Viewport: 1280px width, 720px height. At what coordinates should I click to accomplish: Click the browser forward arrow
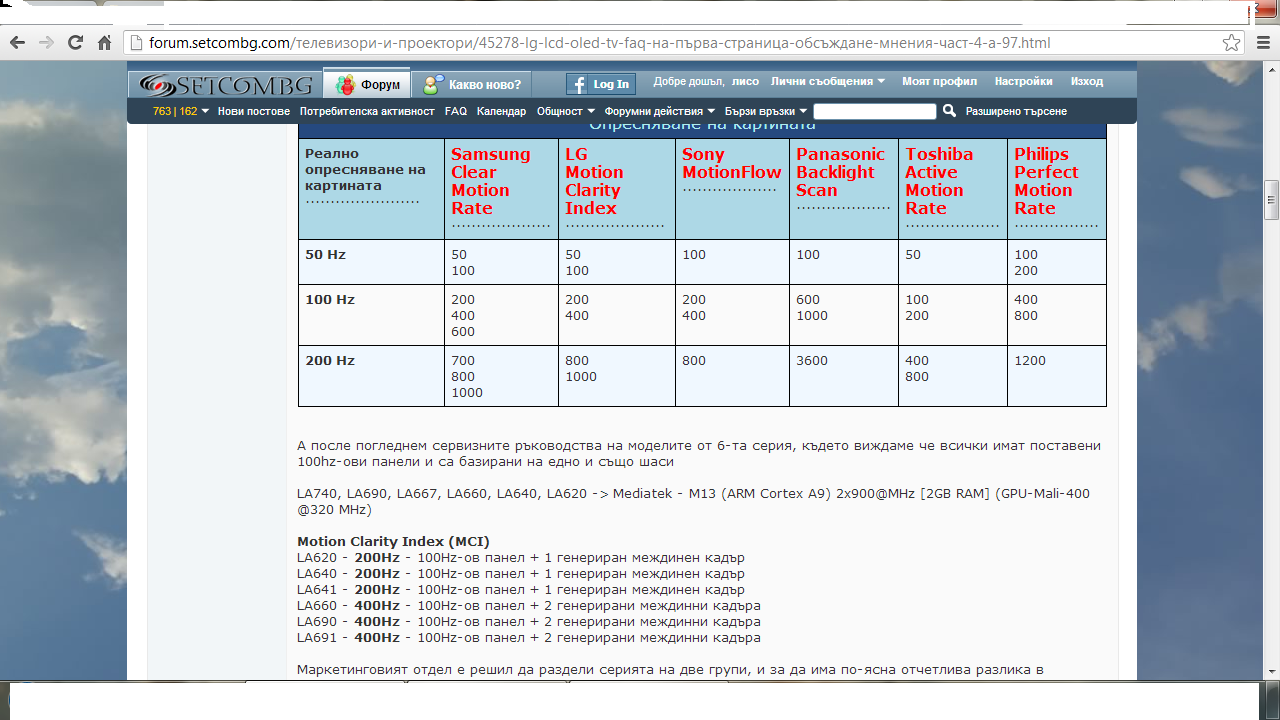46,43
